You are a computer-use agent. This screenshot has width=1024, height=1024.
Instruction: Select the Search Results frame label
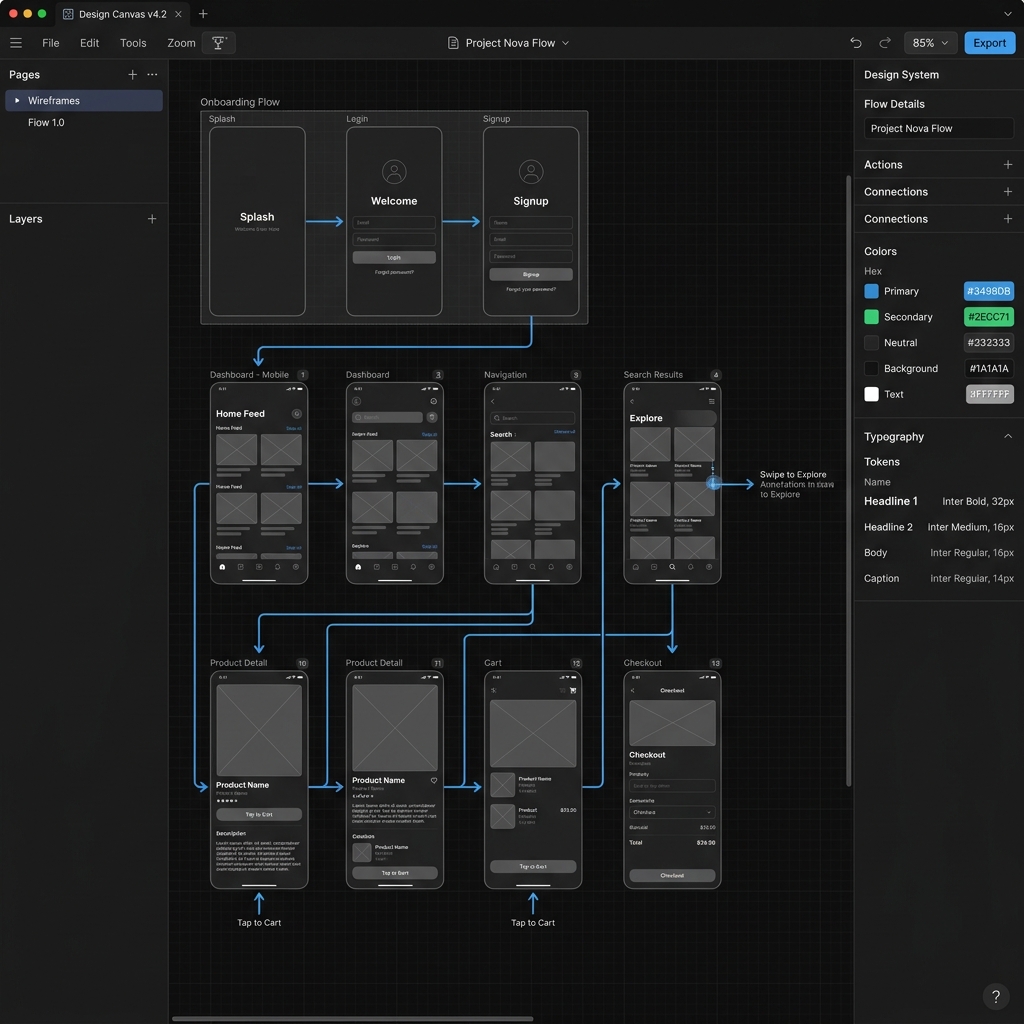coord(653,374)
